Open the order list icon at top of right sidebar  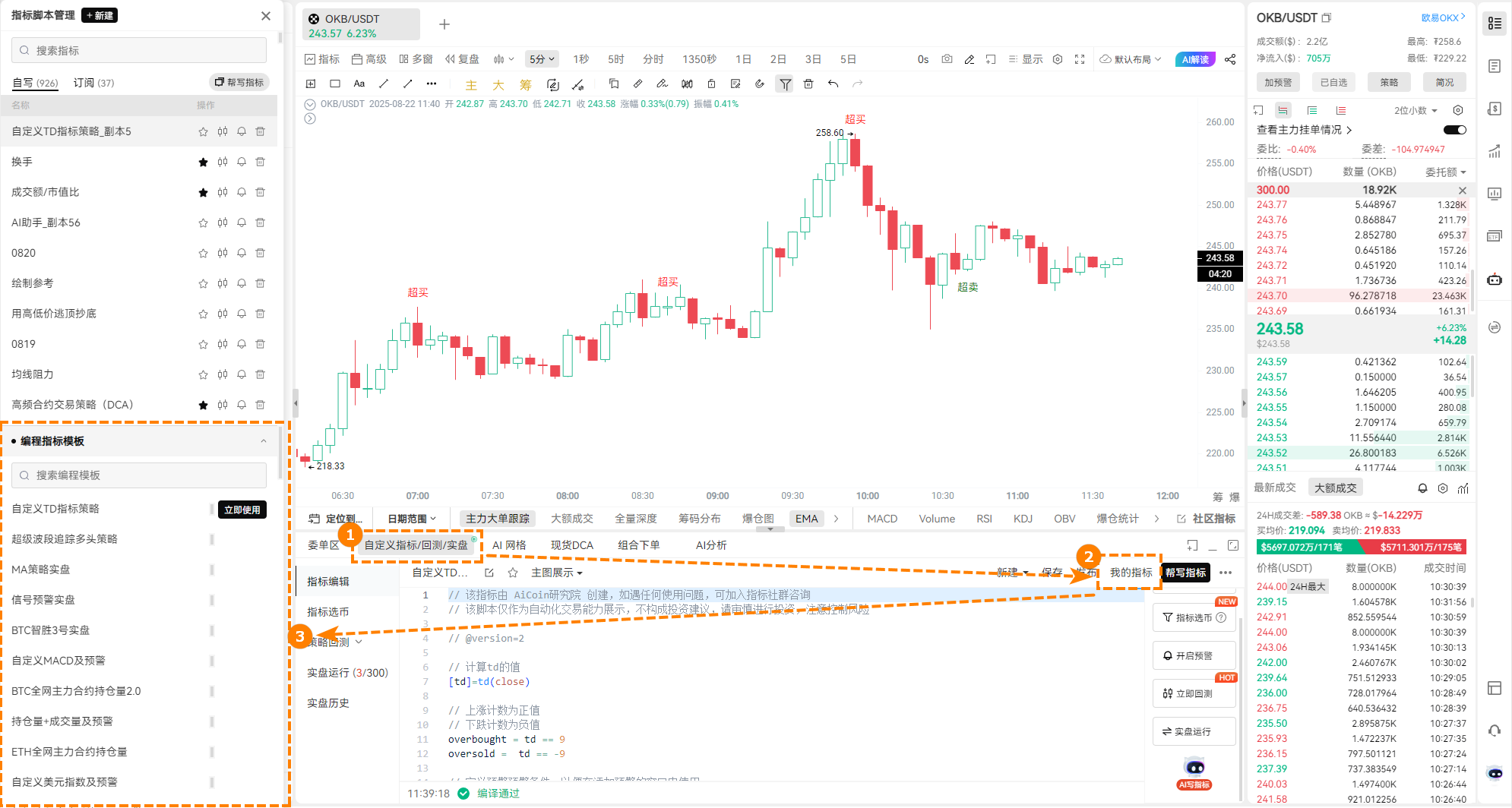1495,24
